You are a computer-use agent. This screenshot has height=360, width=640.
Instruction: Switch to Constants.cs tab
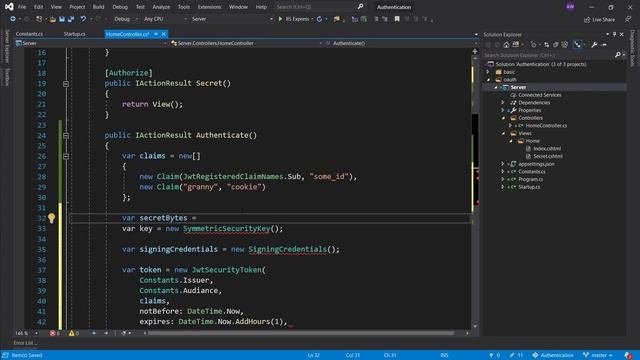click(x=29, y=34)
